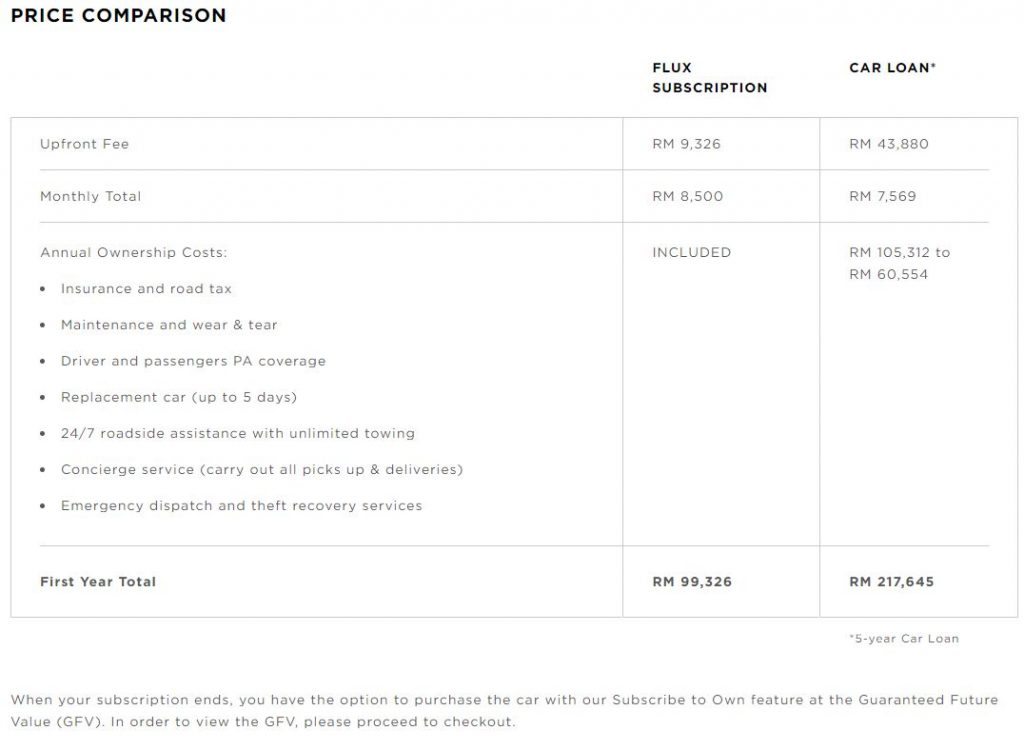The image size is (1024, 750).
Task: Click car loan monthly total RM 7,569
Action: (x=883, y=196)
